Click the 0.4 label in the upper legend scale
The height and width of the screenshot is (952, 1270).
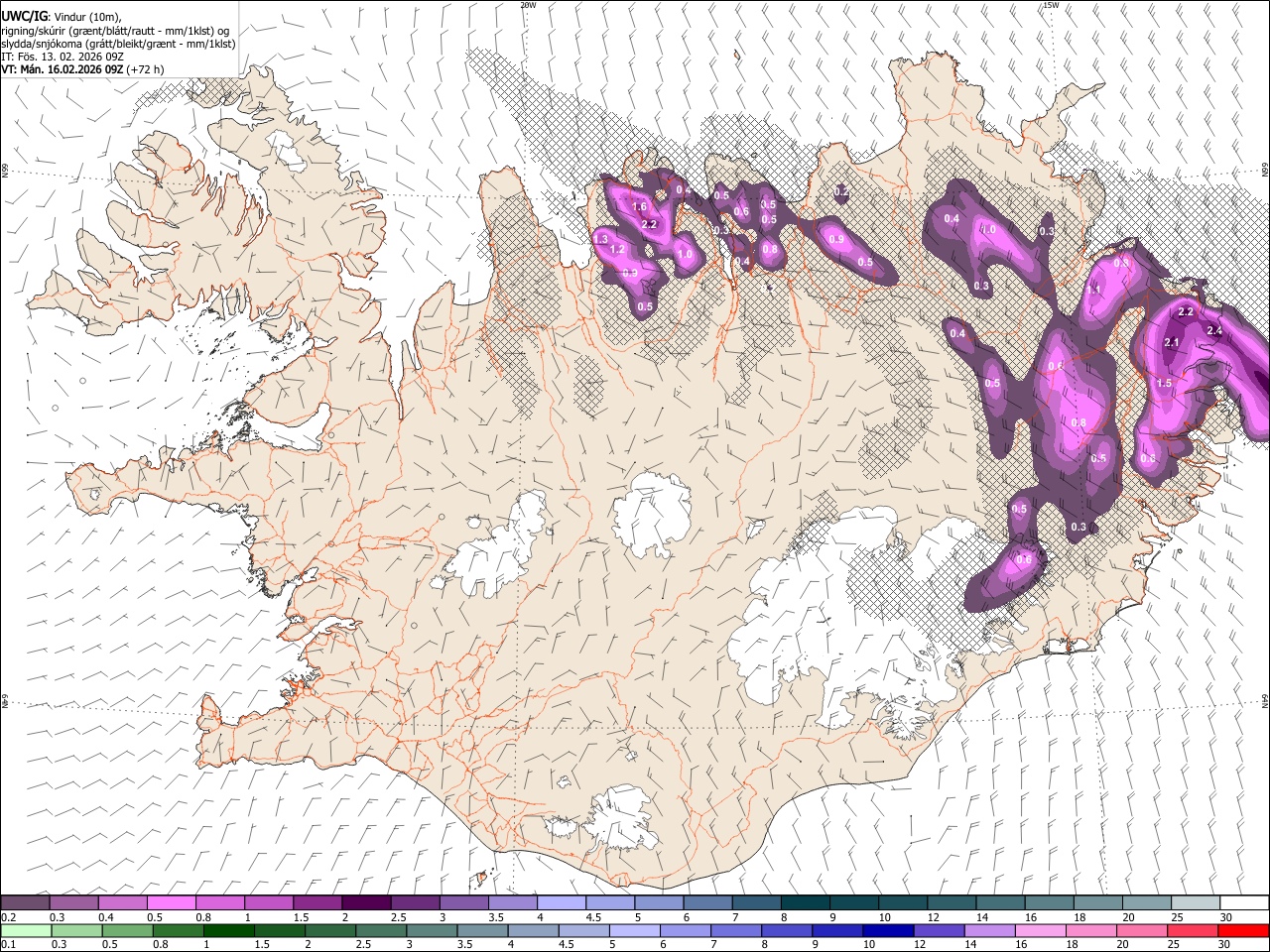(x=106, y=917)
